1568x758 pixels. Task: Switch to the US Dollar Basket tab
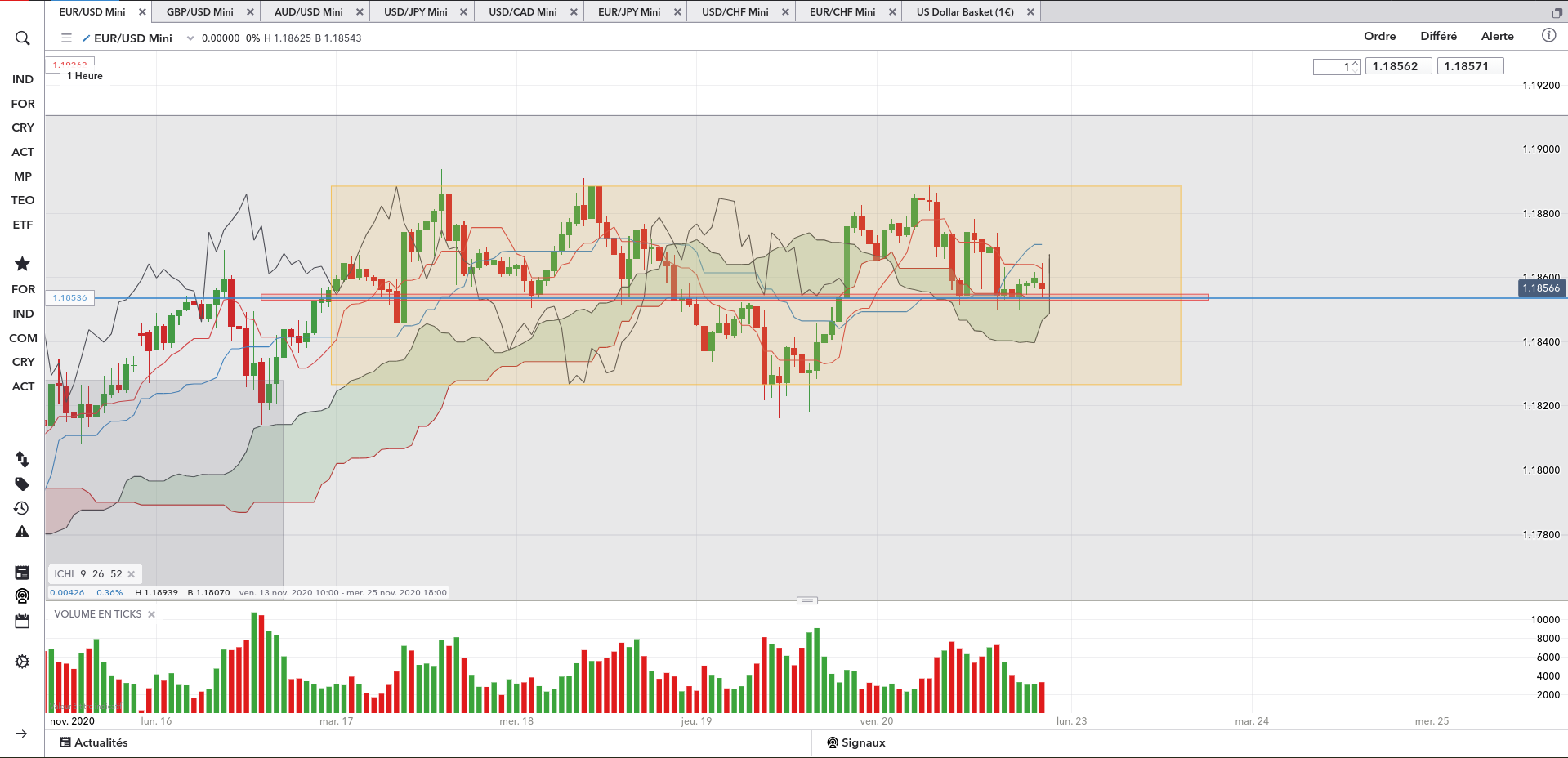click(965, 12)
